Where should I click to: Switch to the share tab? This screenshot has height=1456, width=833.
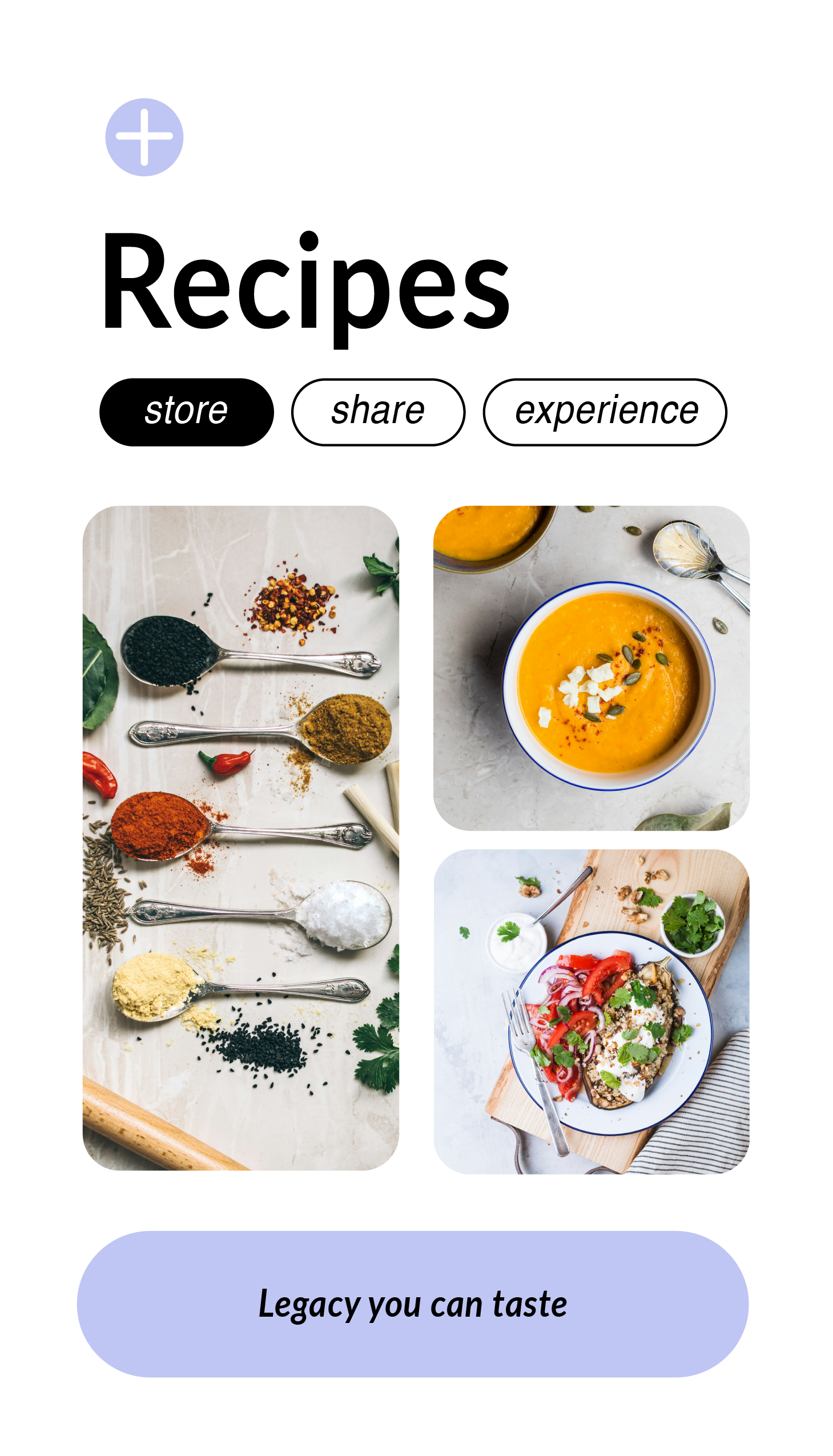click(378, 412)
